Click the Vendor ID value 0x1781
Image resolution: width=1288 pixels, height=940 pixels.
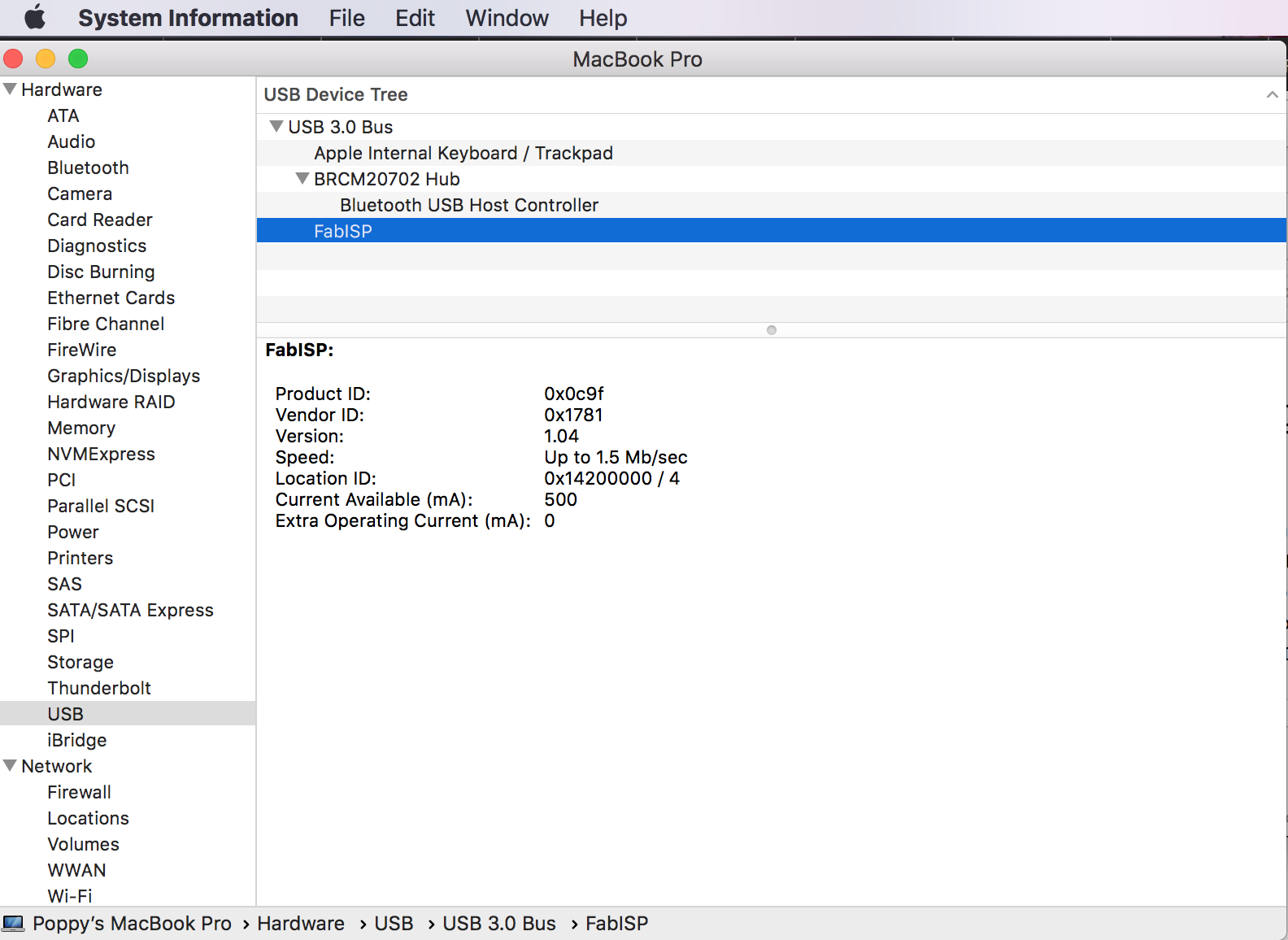click(x=574, y=415)
